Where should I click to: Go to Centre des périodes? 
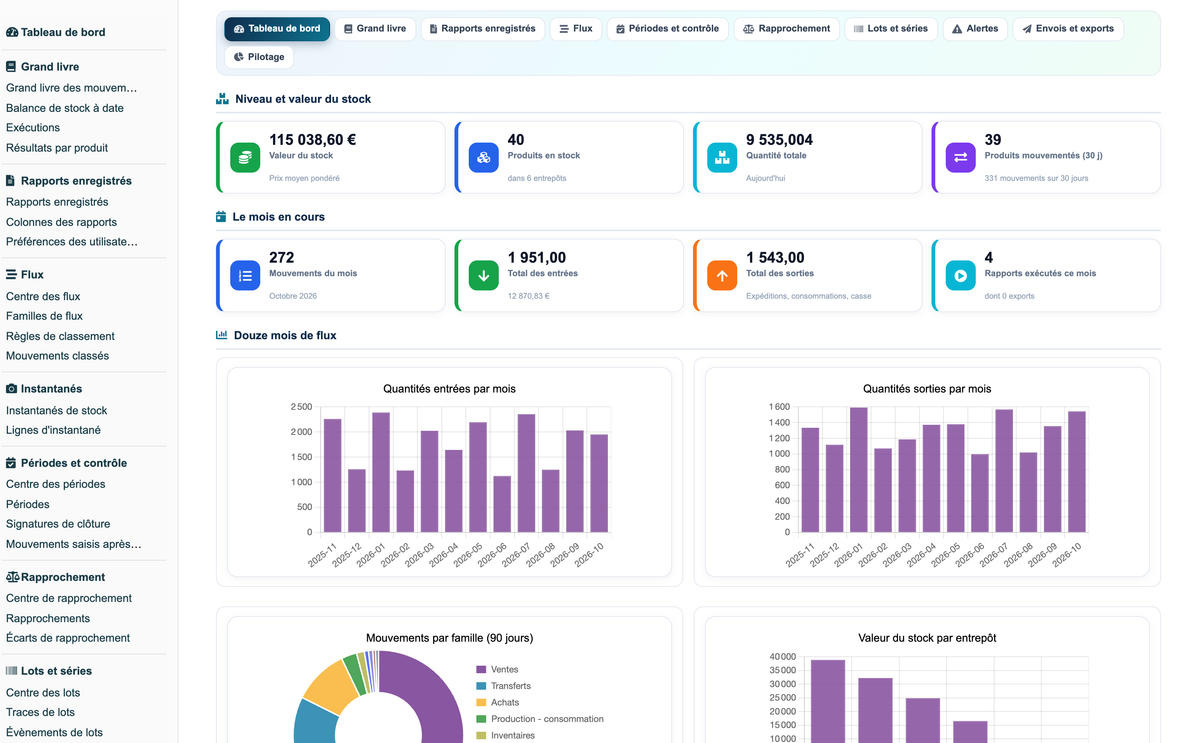56,484
